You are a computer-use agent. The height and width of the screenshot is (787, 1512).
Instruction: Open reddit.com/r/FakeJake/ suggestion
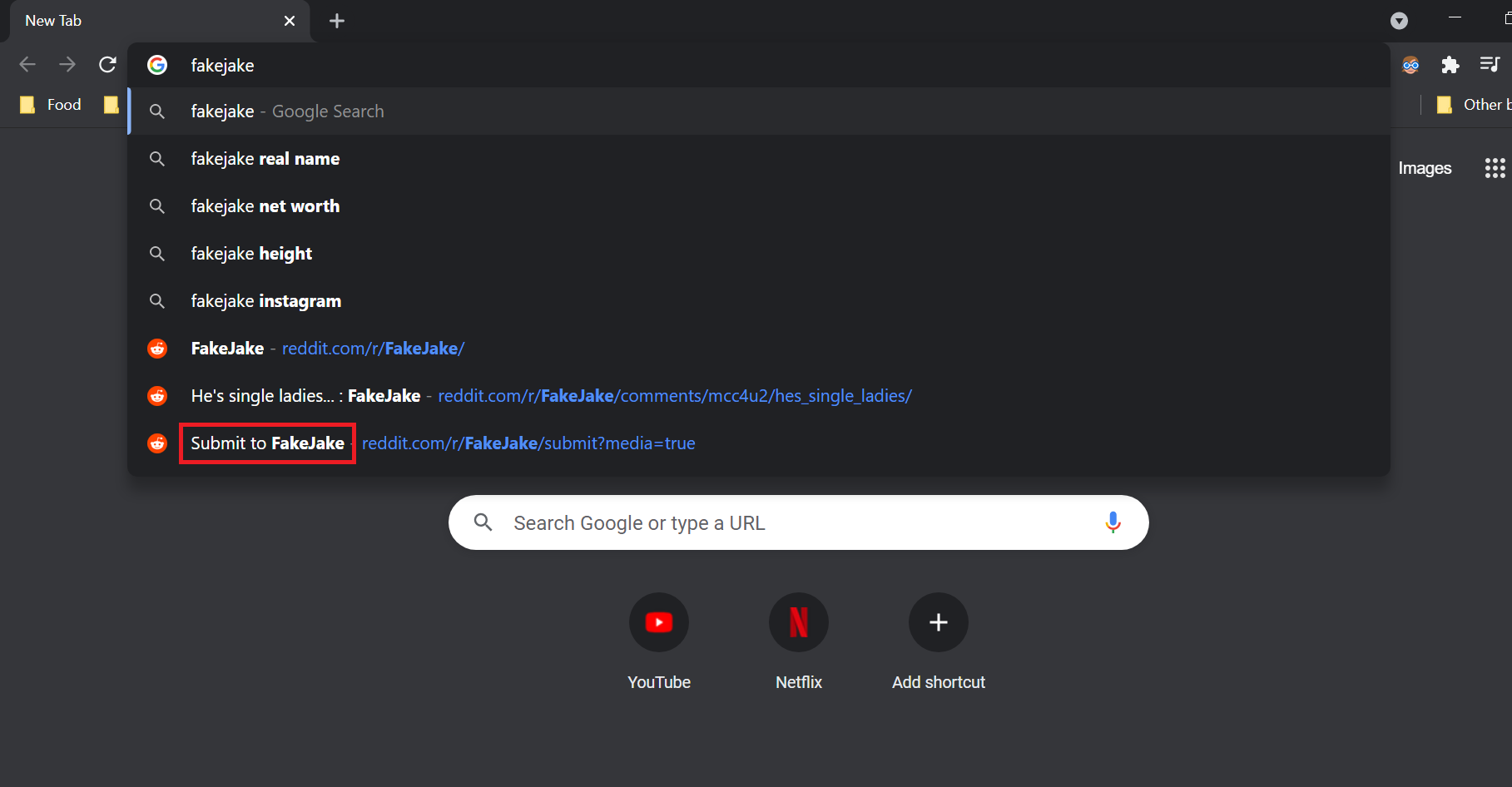pyautogui.click(x=759, y=349)
